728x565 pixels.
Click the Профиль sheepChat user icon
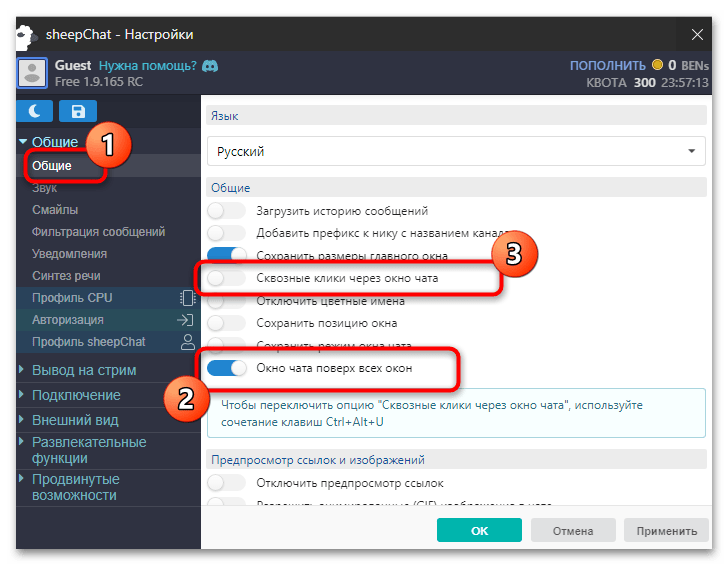(188, 342)
